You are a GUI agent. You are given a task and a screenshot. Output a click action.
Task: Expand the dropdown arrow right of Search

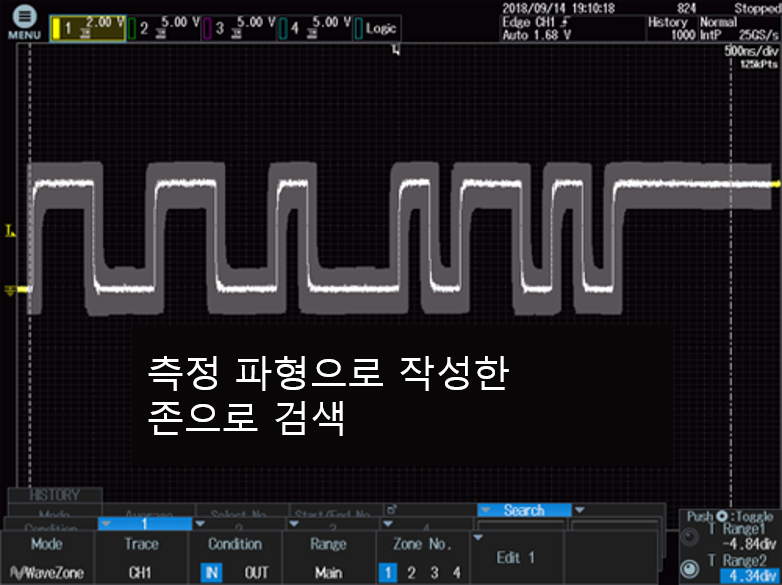[x=579, y=510]
